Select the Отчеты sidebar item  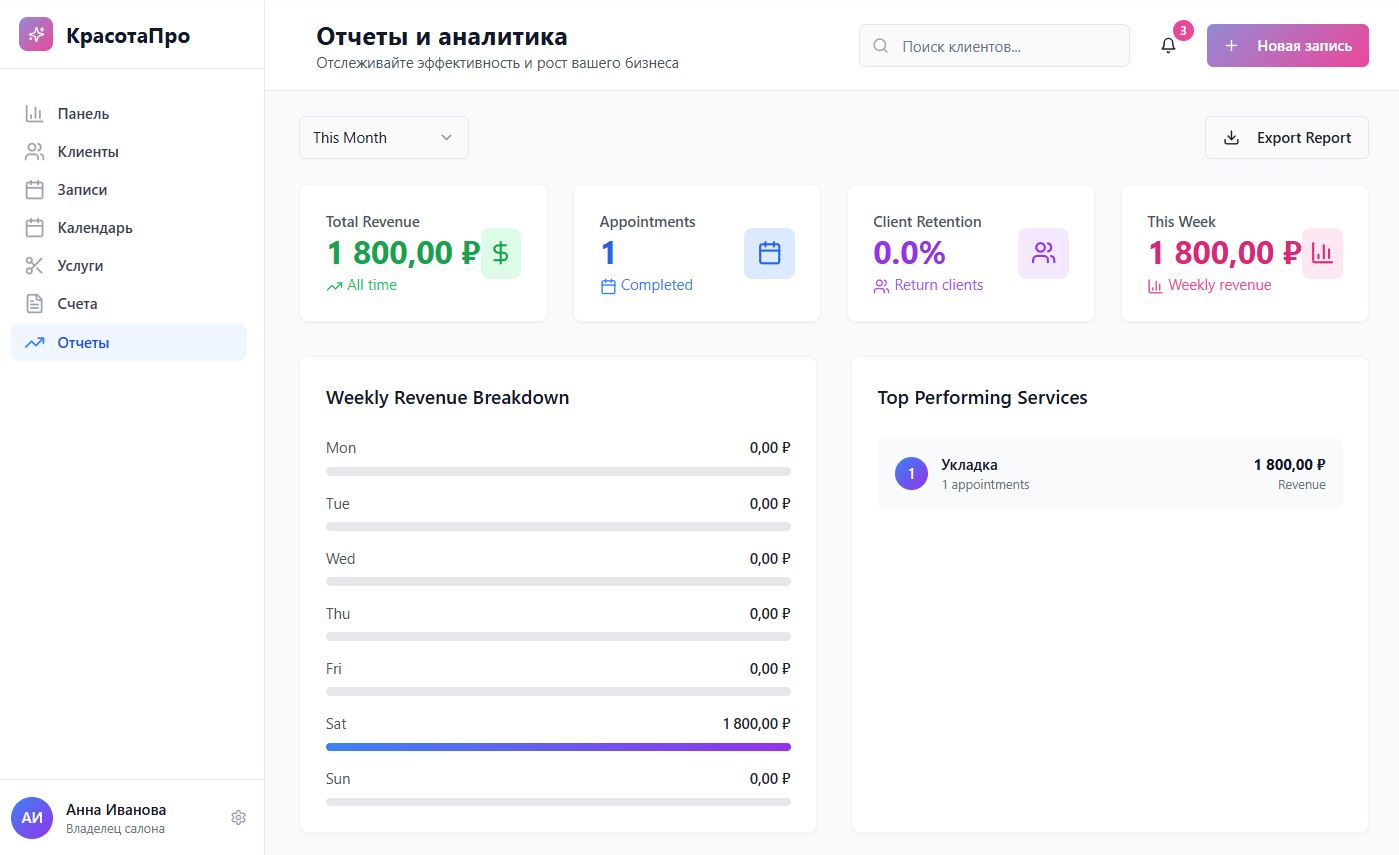click(83, 343)
